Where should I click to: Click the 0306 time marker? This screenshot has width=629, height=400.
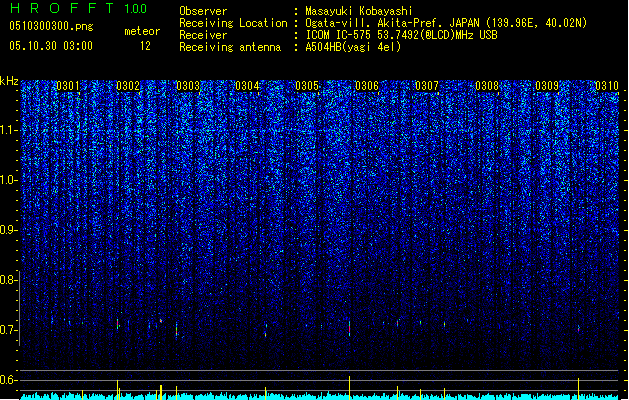[367, 86]
